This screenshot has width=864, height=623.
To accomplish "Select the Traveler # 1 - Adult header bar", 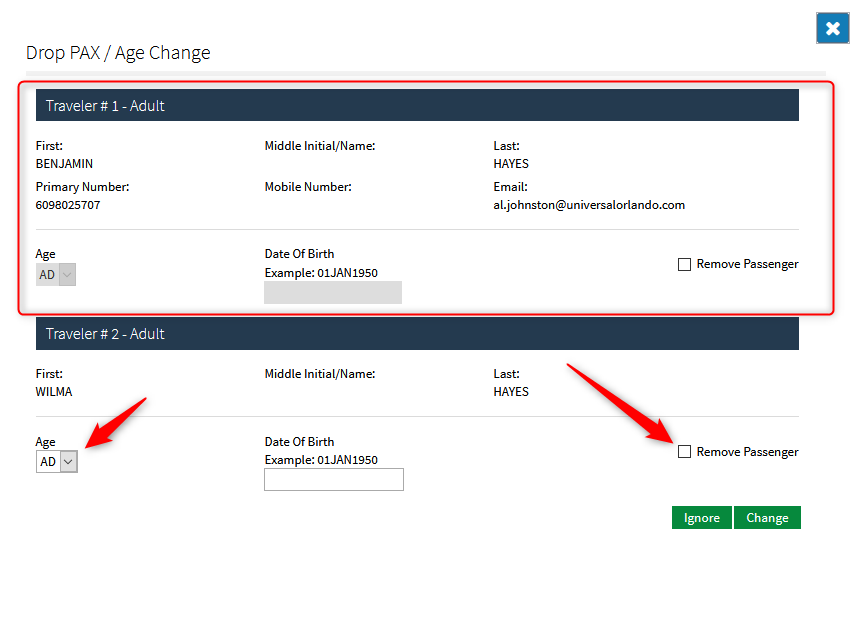I will click(x=417, y=105).
